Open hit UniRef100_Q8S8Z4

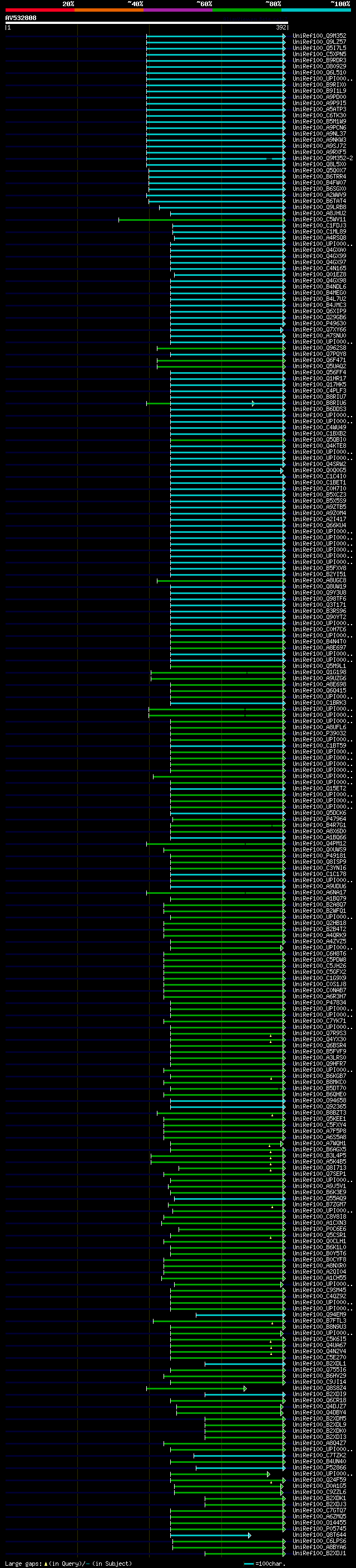click(319, 1388)
